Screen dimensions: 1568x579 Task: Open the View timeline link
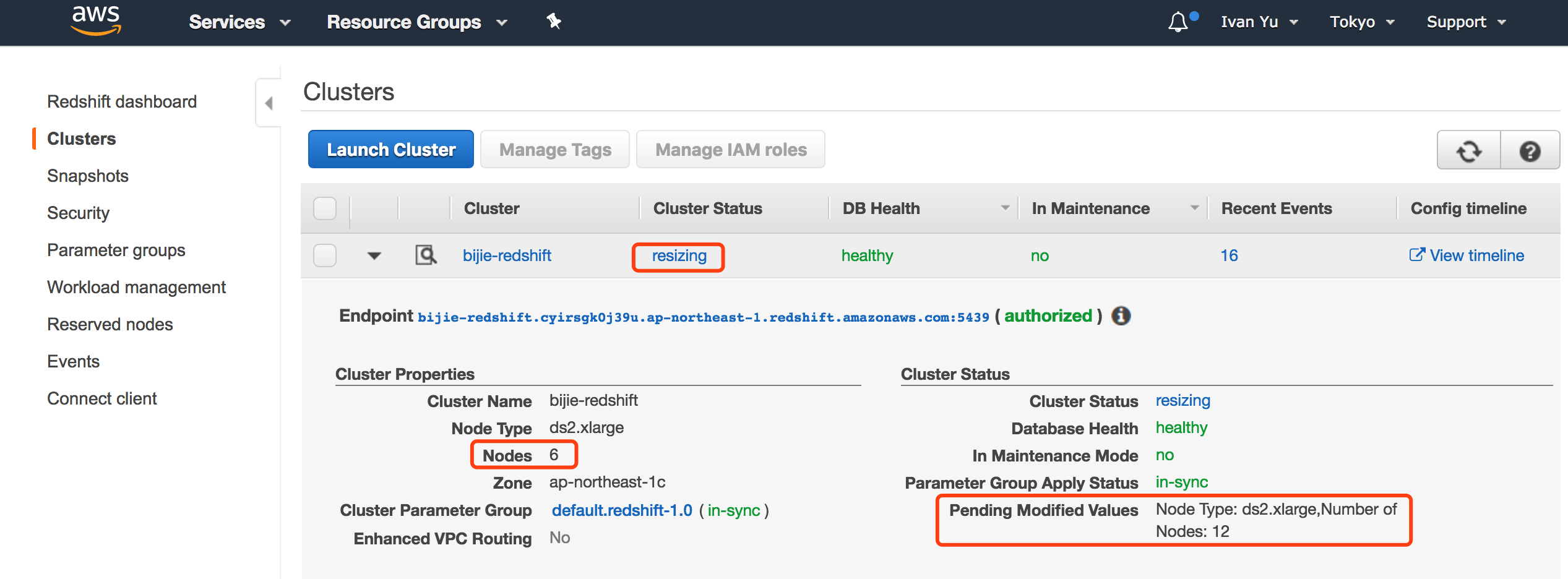pos(1477,255)
